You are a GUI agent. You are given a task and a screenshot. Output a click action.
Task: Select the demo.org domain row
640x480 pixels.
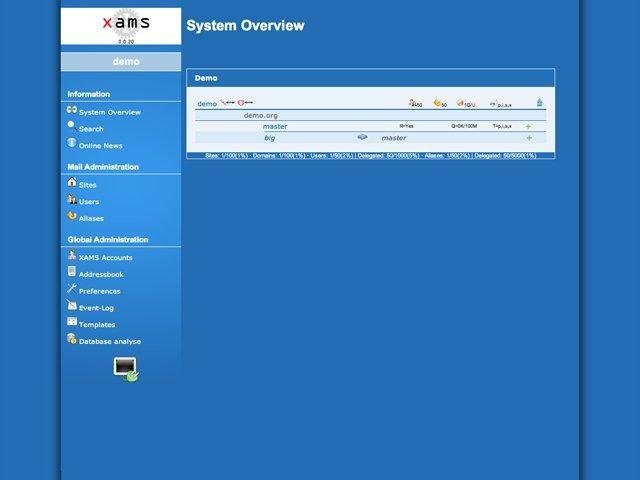point(371,116)
